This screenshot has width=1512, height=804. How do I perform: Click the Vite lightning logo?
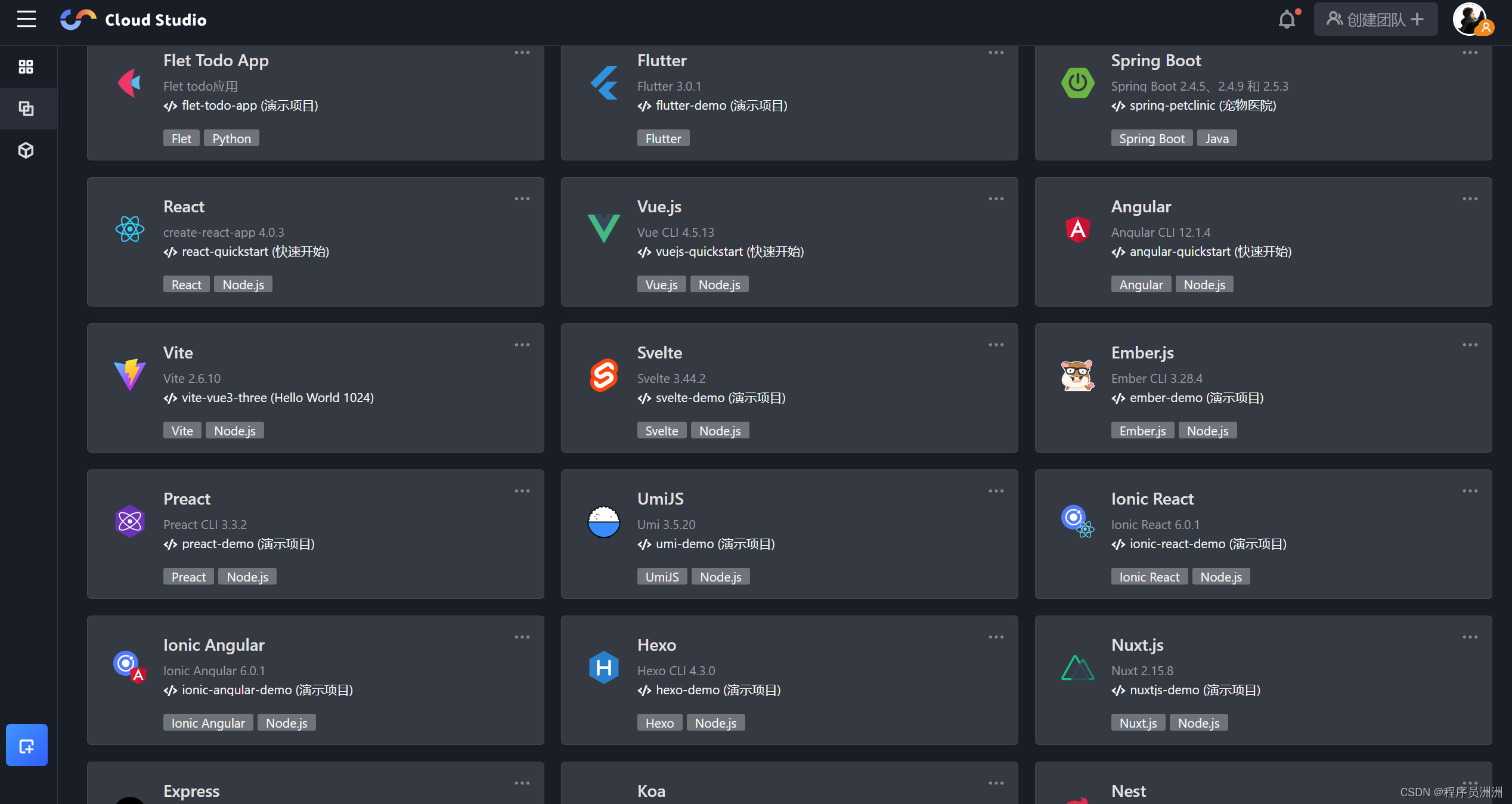click(129, 375)
